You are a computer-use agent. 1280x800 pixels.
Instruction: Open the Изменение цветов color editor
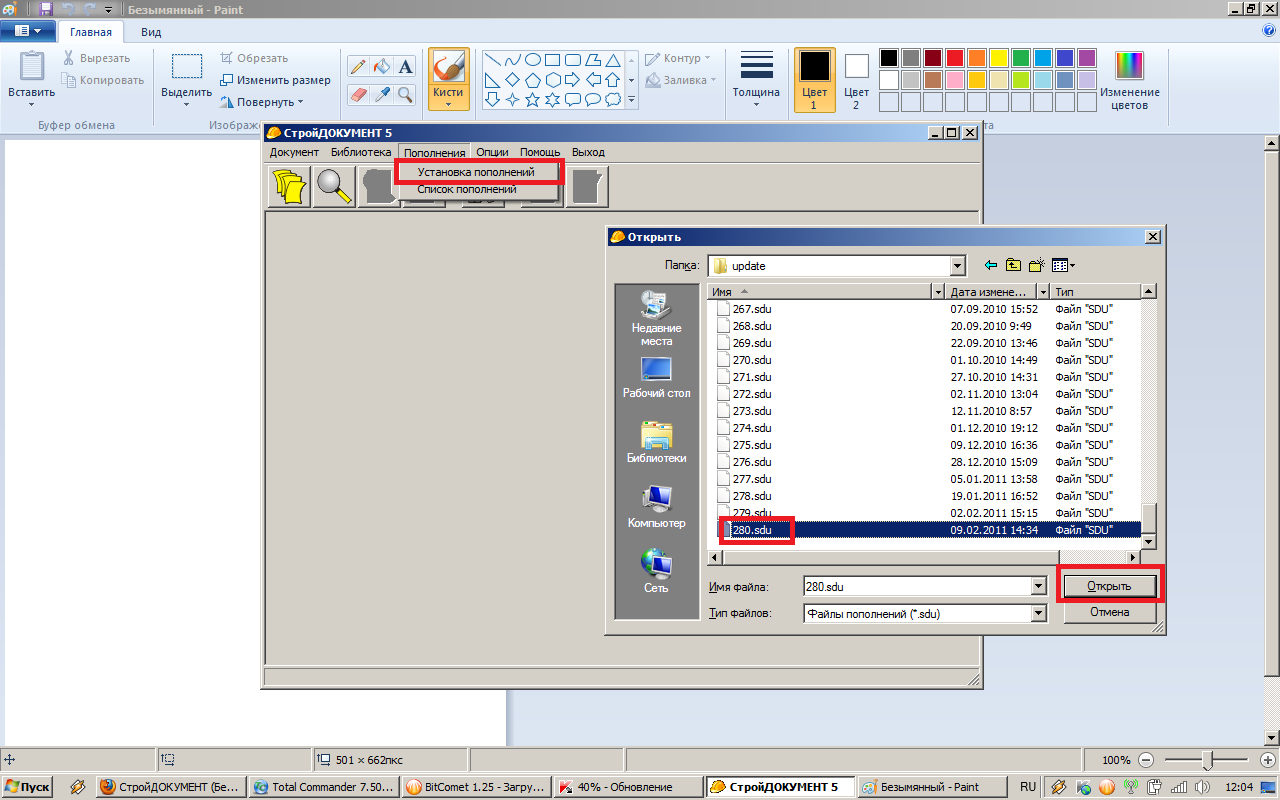1130,79
